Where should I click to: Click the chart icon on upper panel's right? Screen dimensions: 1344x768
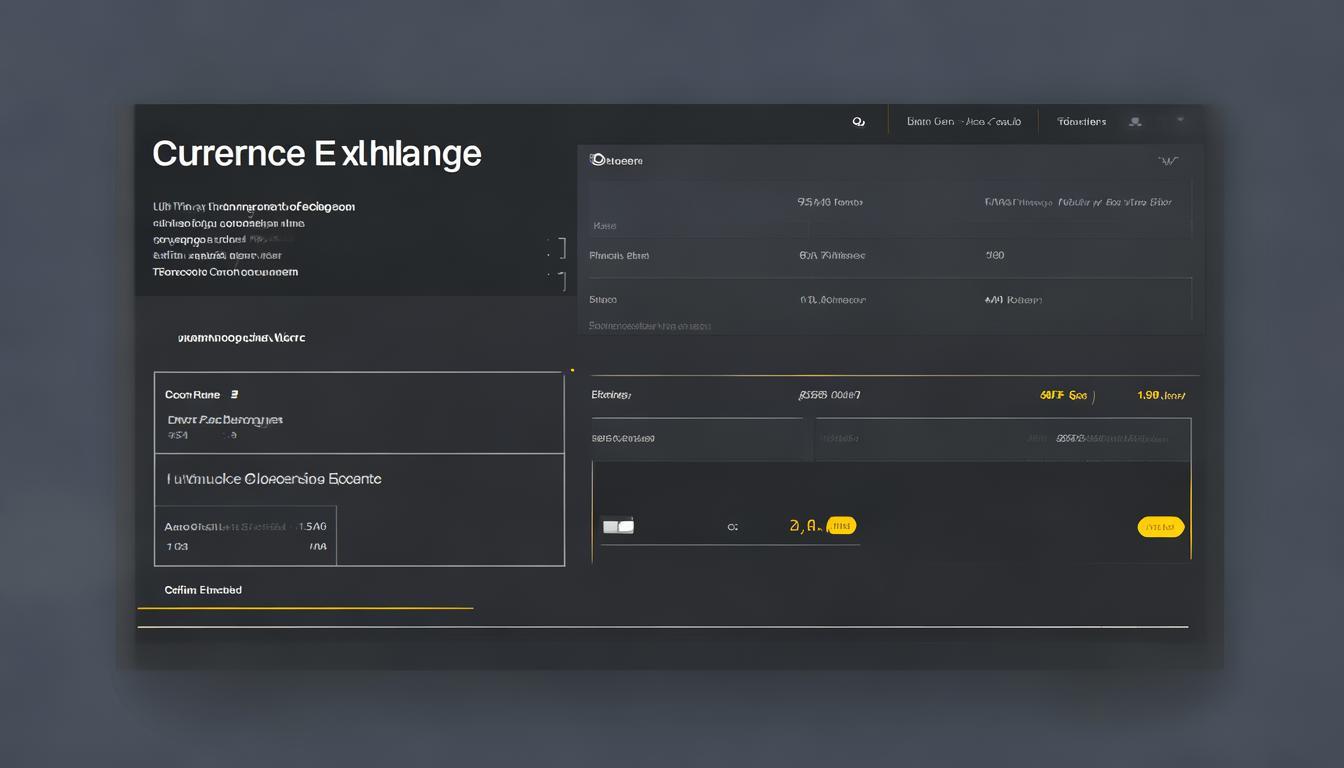(x=1167, y=160)
